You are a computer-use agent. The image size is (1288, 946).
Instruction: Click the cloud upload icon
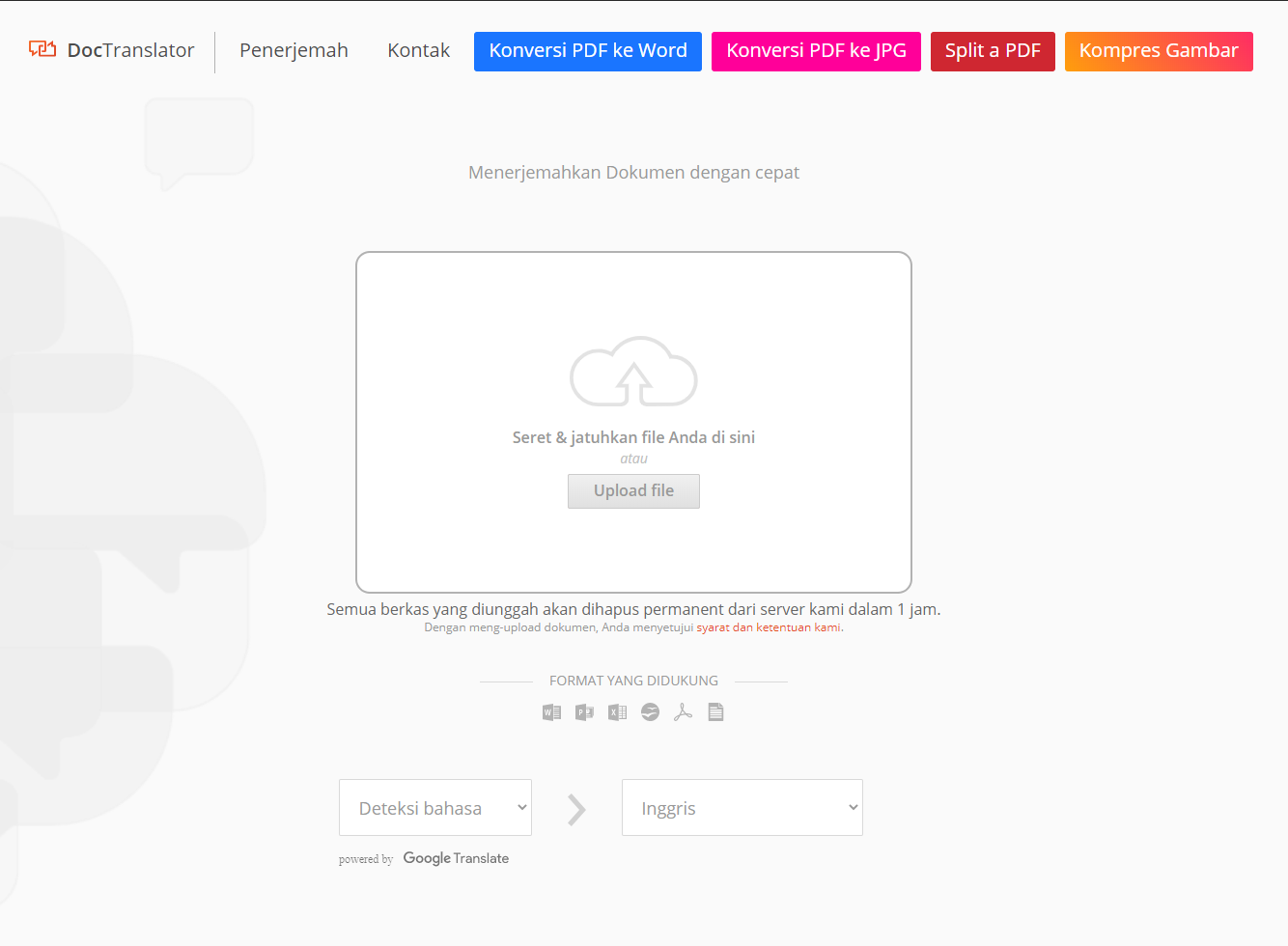pos(633,372)
